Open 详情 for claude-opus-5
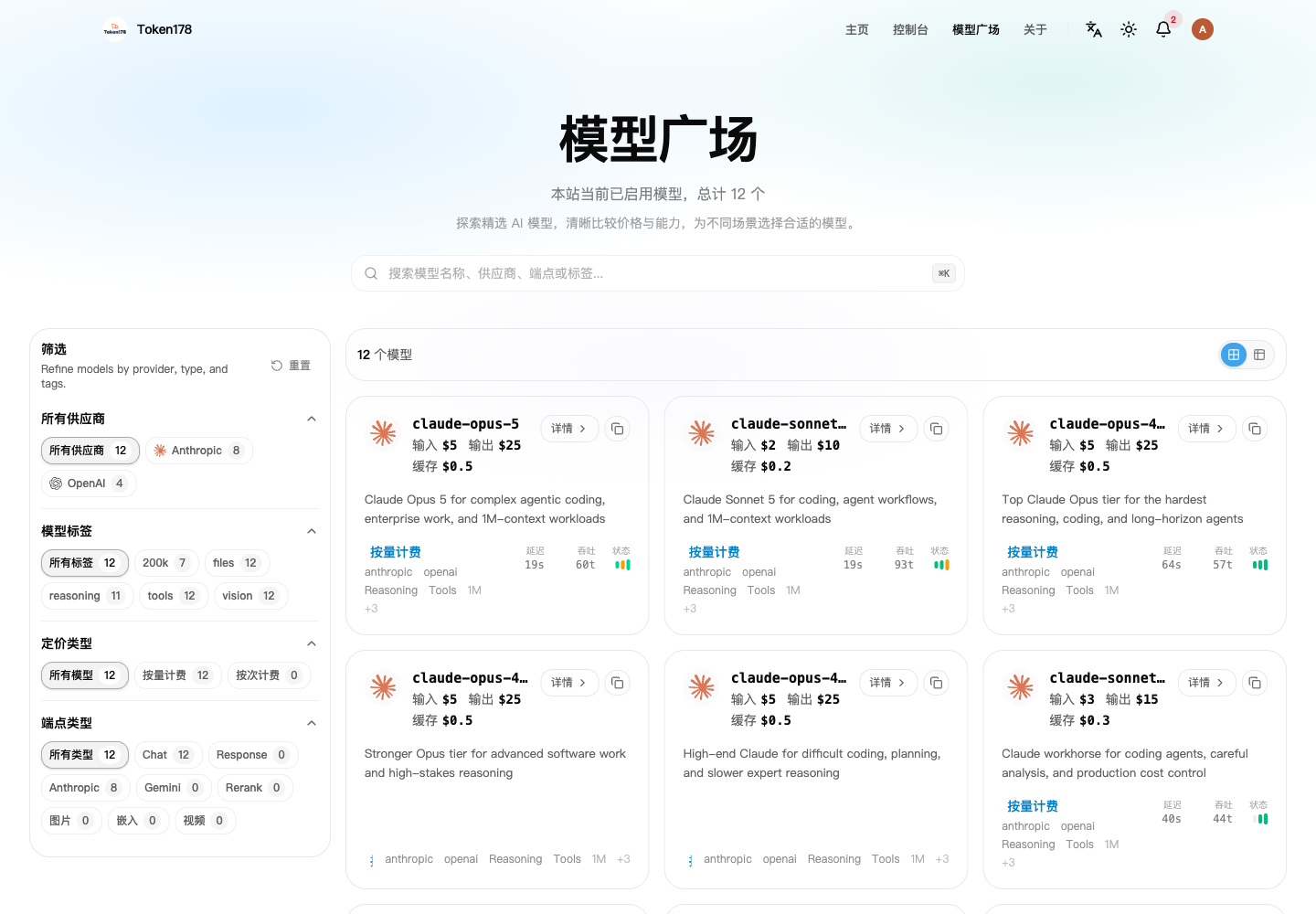1316x914 pixels. point(570,429)
